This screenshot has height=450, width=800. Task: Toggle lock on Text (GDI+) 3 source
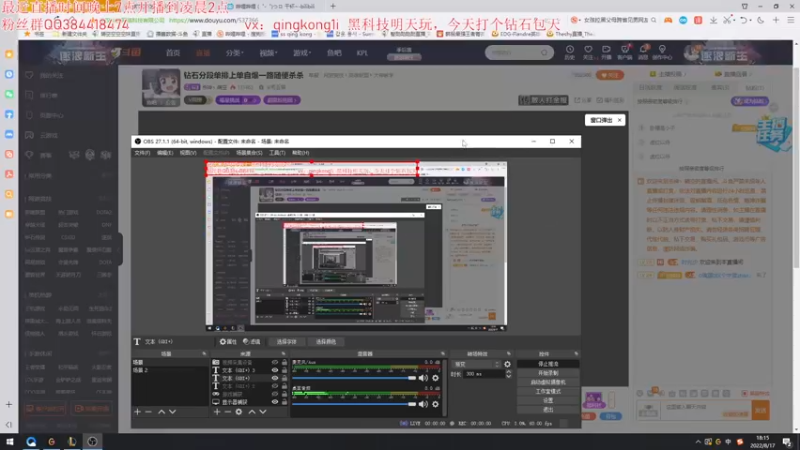[x=284, y=370]
